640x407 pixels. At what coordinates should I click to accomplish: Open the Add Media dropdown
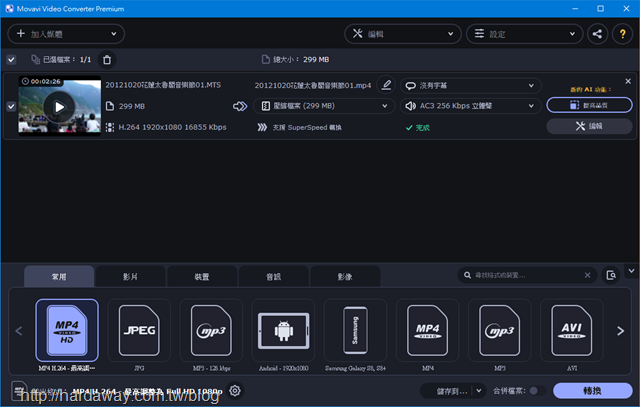[x=66, y=34]
